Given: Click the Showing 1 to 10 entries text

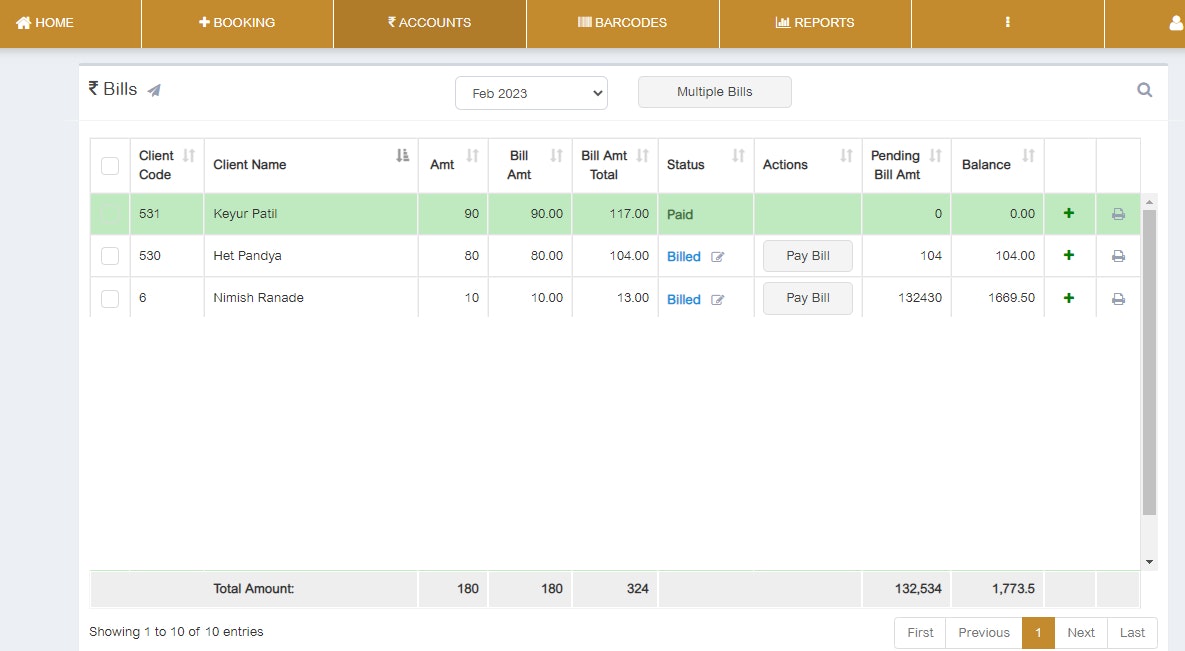Looking at the screenshot, I should 176,632.
